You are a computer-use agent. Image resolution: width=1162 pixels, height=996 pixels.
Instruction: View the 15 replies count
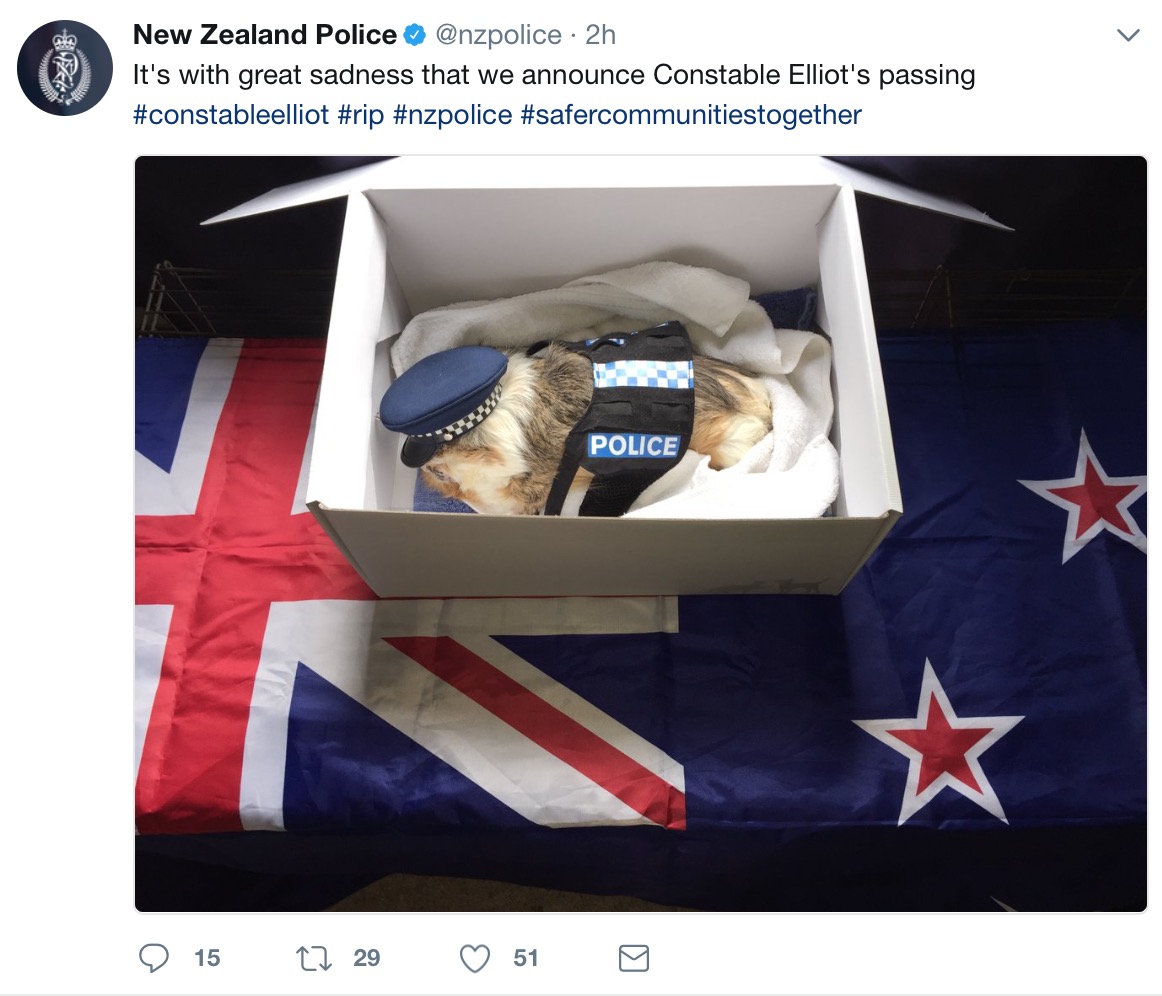[x=208, y=958]
